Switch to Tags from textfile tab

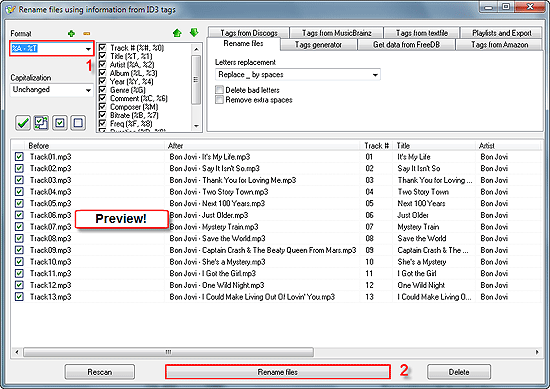[x=422, y=33]
